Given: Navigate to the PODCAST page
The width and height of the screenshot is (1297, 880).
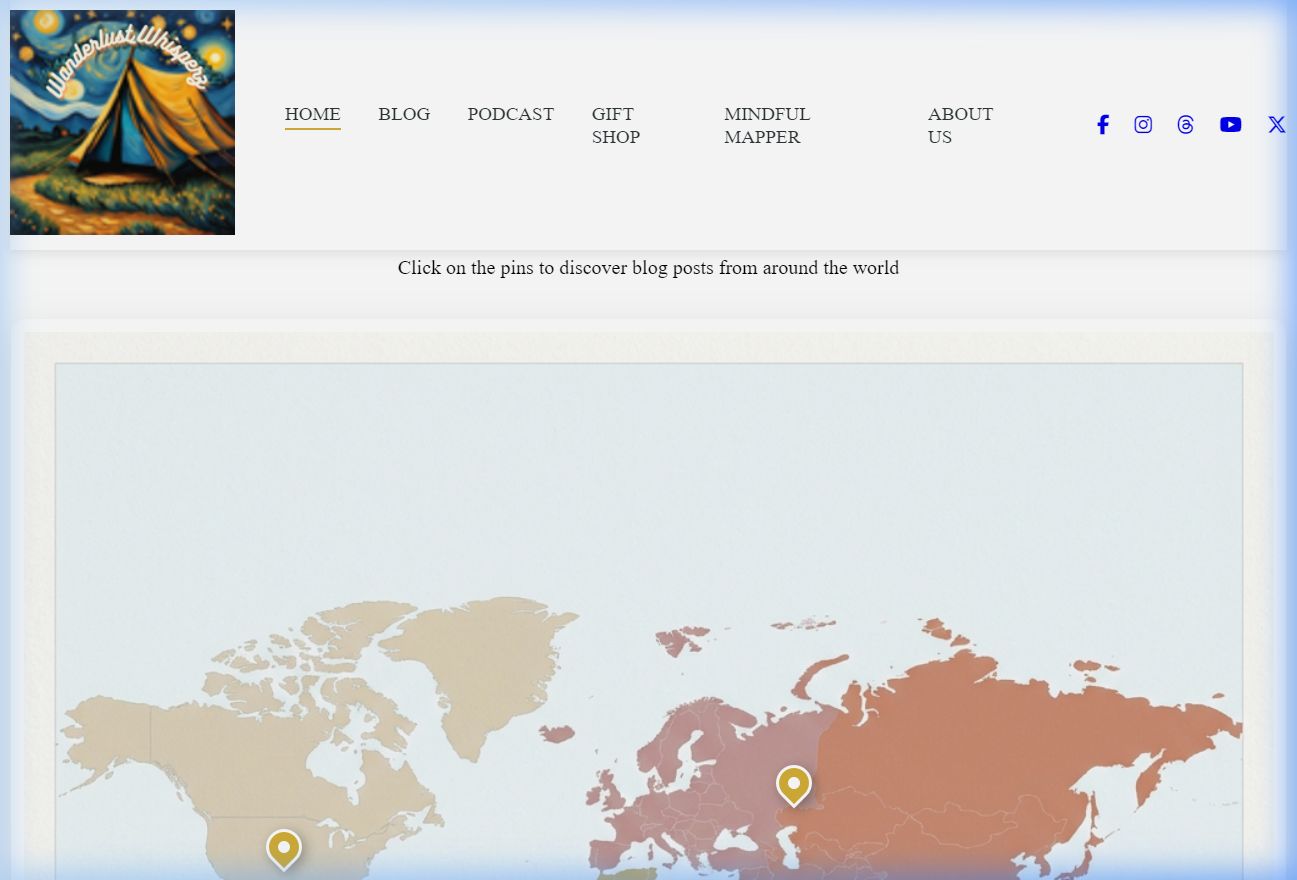Looking at the screenshot, I should pos(510,114).
